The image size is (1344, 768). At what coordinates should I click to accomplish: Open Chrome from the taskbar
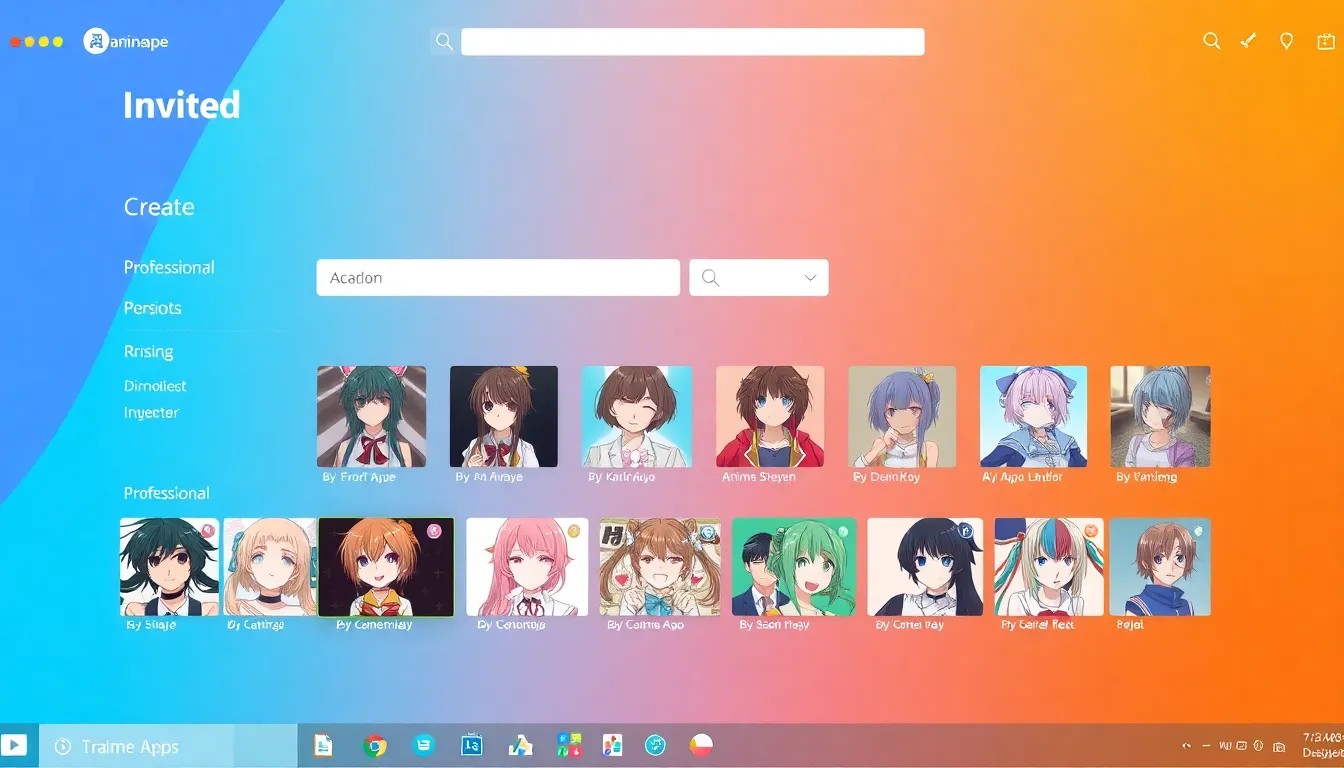[x=375, y=745]
